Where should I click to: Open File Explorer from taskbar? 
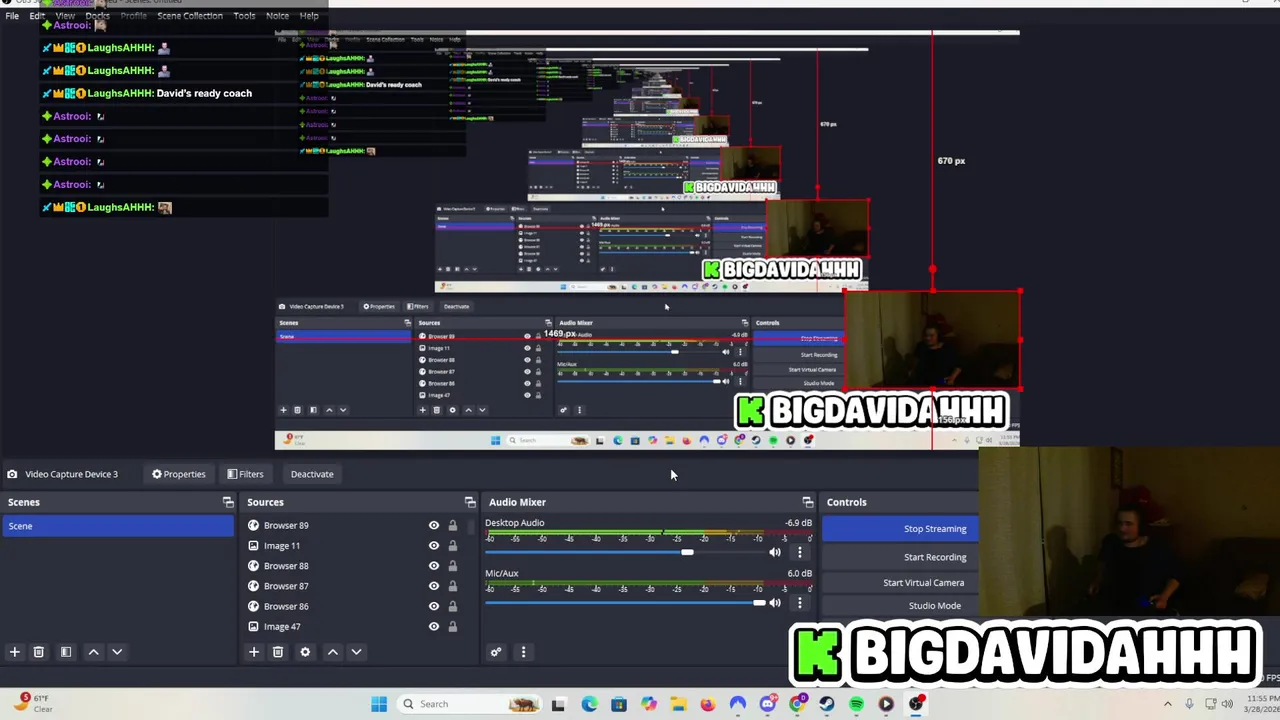(x=678, y=704)
